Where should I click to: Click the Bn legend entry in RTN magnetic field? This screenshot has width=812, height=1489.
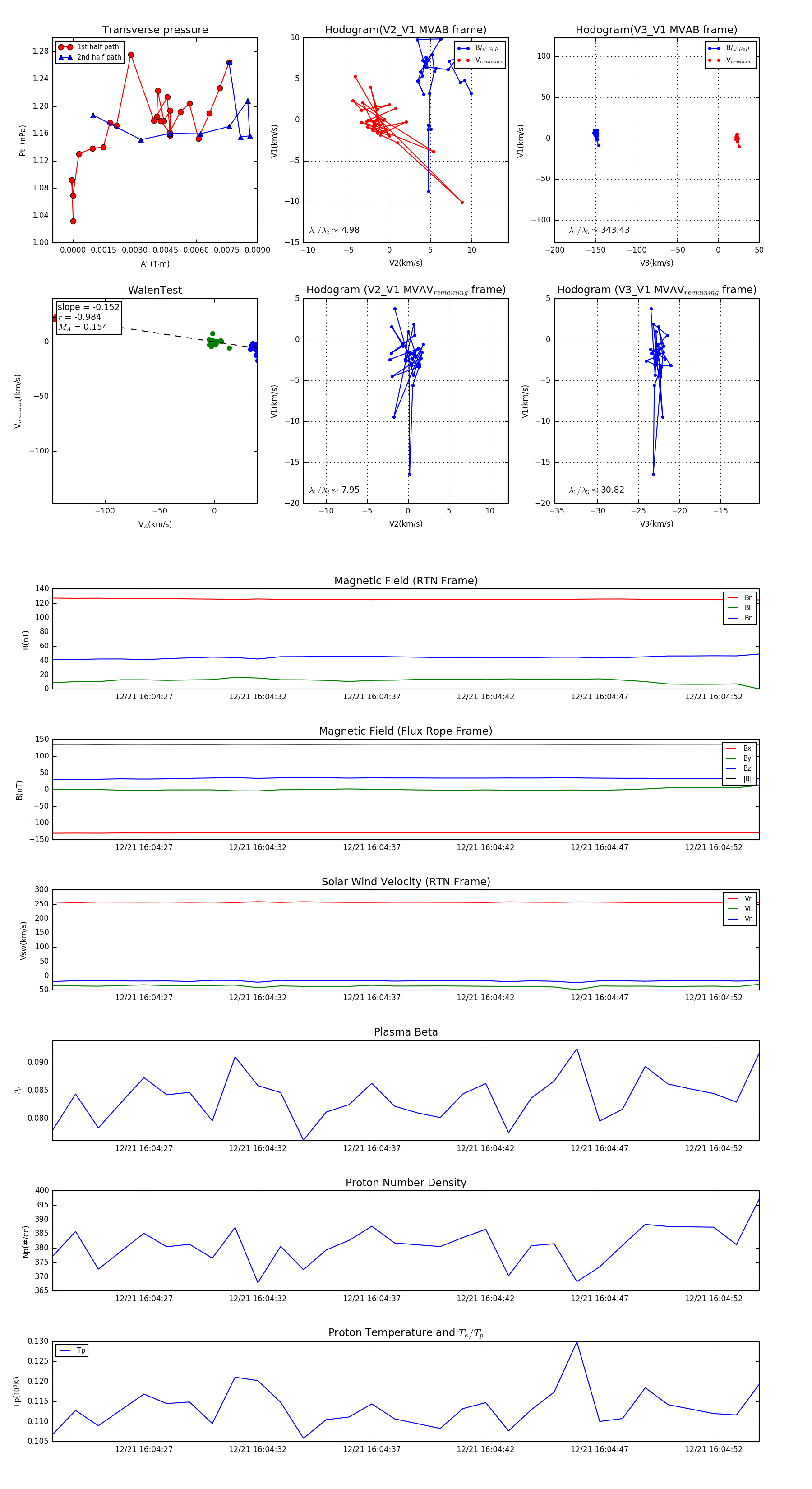740,618
